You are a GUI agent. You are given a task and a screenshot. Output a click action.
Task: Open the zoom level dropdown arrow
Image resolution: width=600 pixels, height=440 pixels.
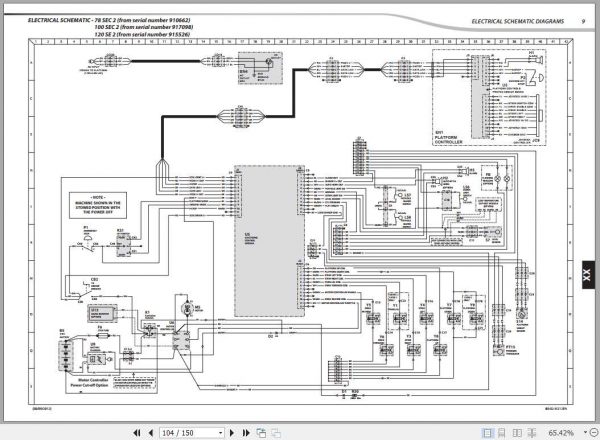click(x=585, y=432)
